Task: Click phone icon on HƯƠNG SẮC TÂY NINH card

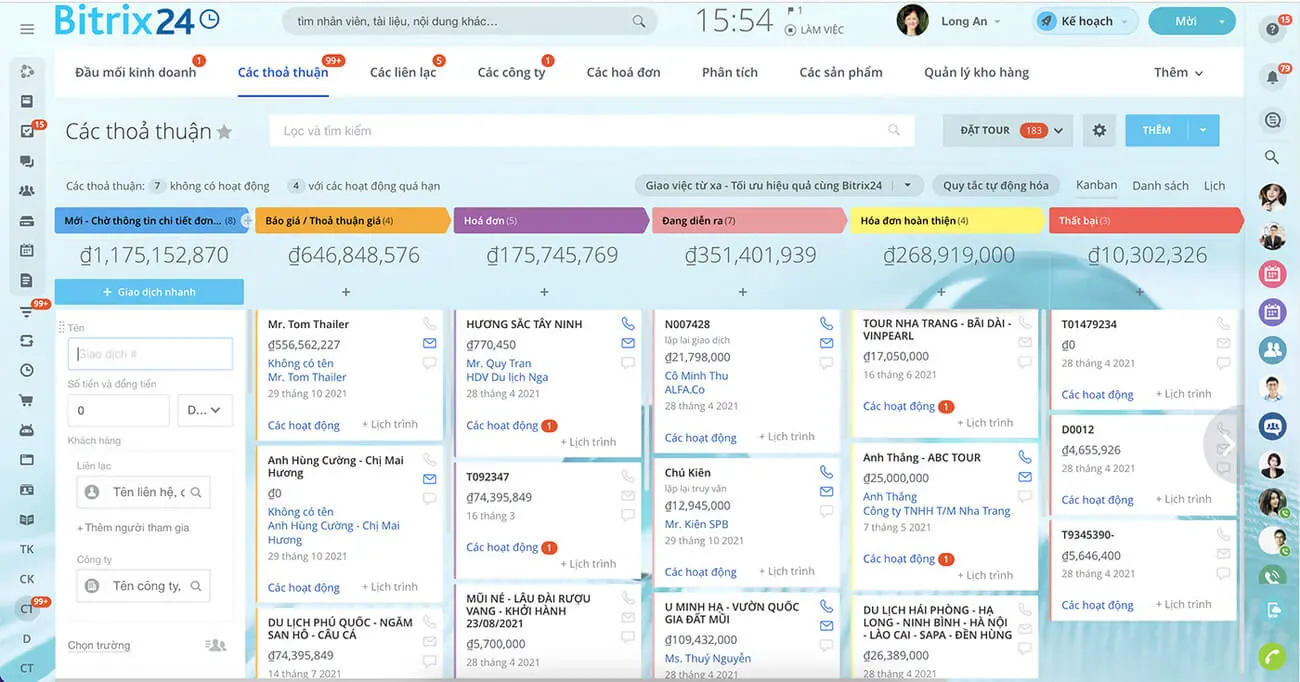Action: 628,324
